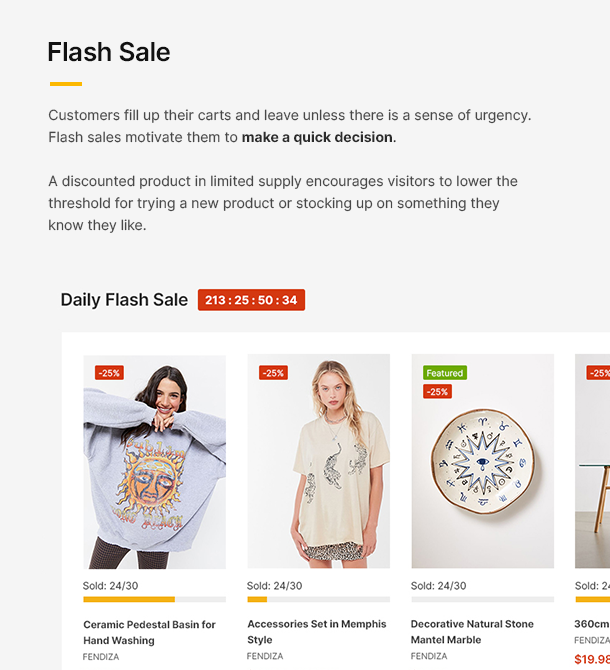Click the sold progress bar under t-shirt
This screenshot has height=670, width=610.
[318, 600]
